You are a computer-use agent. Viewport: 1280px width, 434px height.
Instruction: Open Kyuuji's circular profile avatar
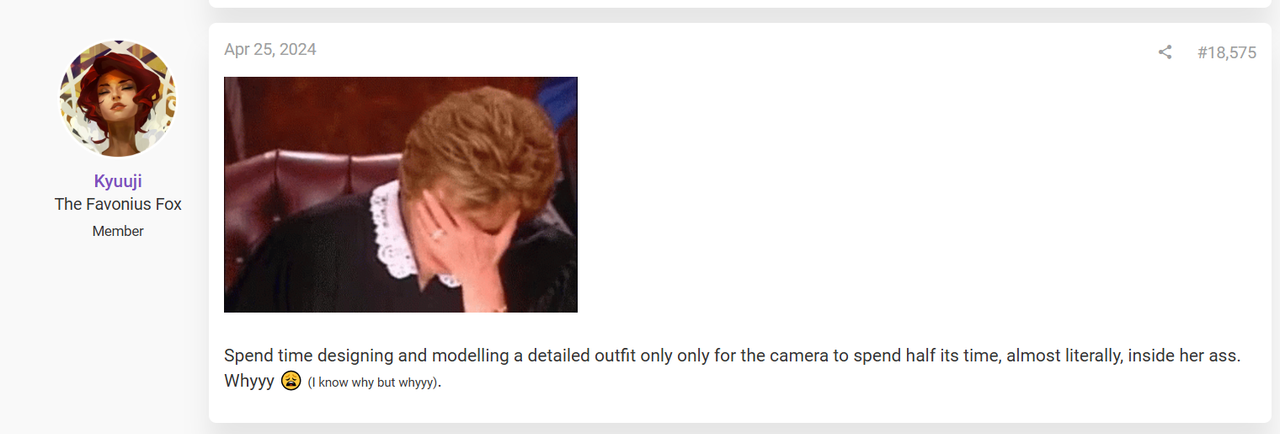pos(118,99)
